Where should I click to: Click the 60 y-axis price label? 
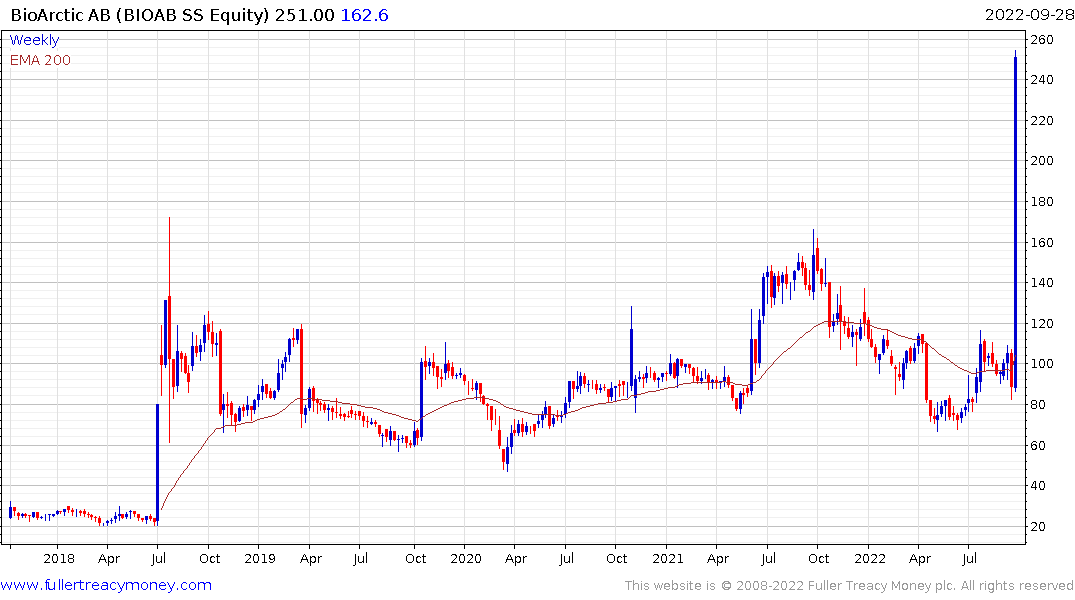1039,446
